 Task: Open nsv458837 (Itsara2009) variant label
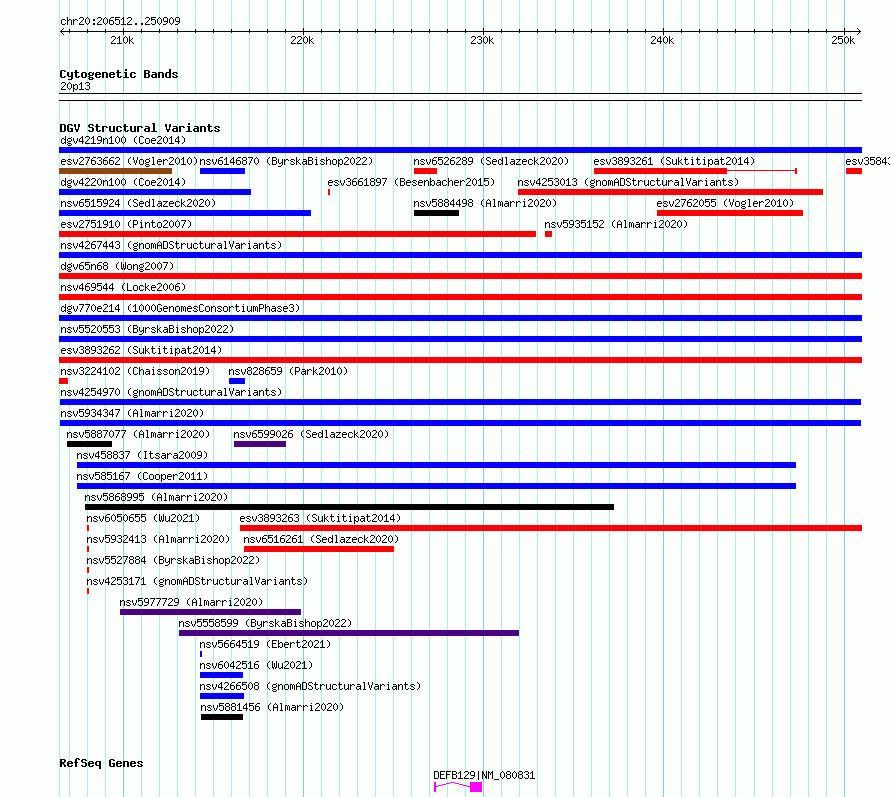coord(142,455)
